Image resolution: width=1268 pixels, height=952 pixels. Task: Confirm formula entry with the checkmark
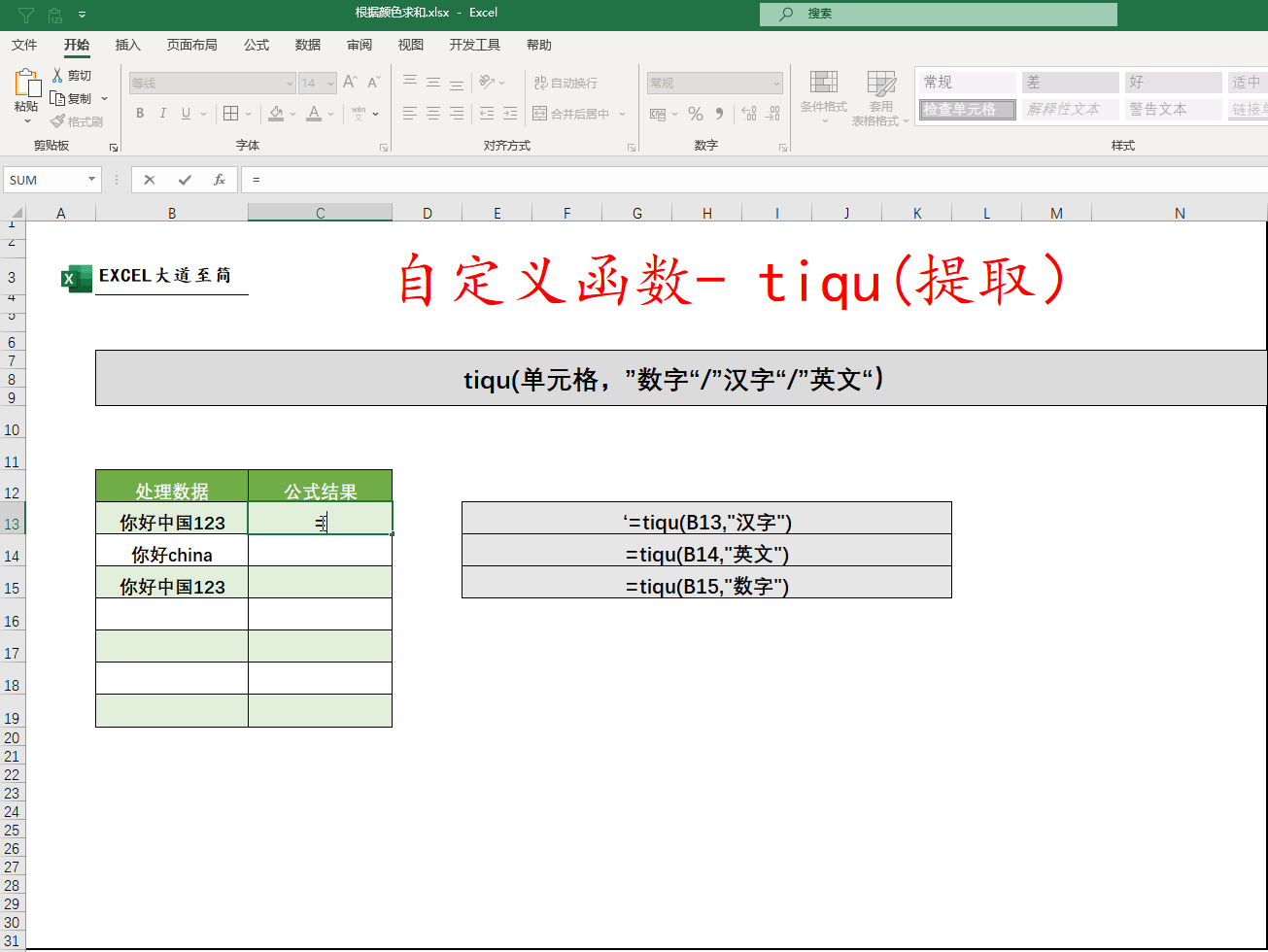185,180
